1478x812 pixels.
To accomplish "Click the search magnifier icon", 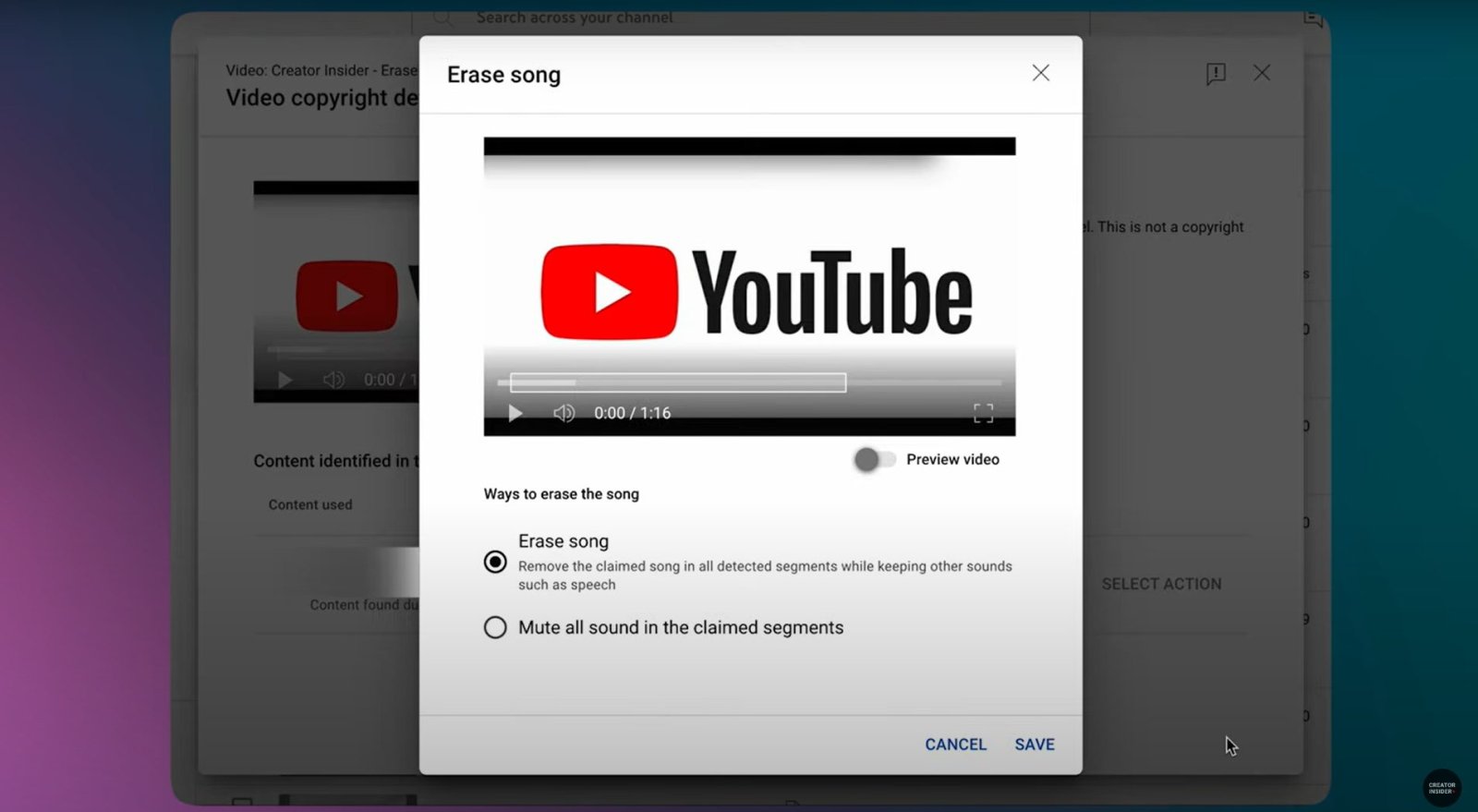I will 442,18.
